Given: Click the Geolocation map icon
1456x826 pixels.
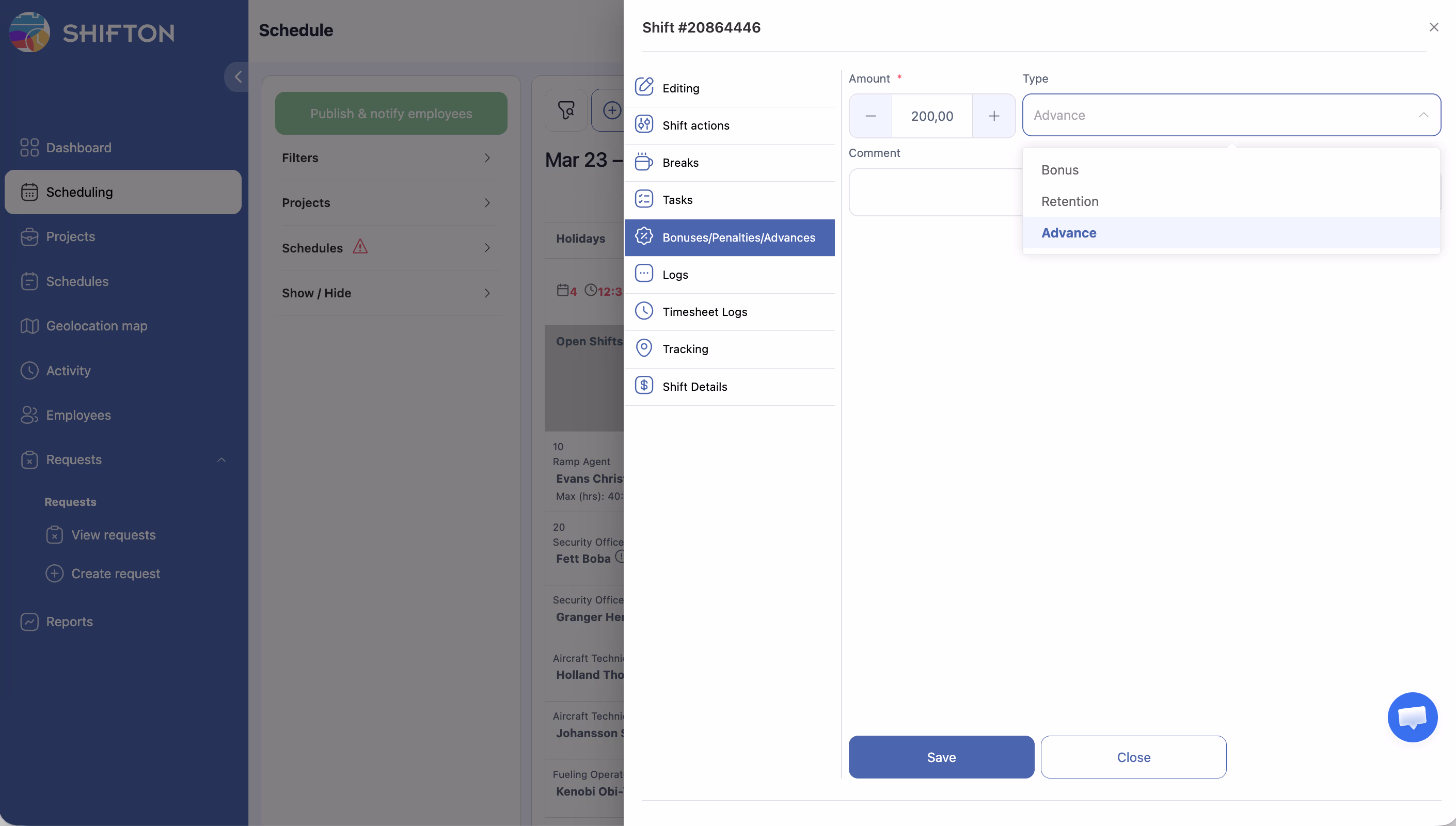Looking at the screenshot, I should pyautogui.click(x=29, y=326).
